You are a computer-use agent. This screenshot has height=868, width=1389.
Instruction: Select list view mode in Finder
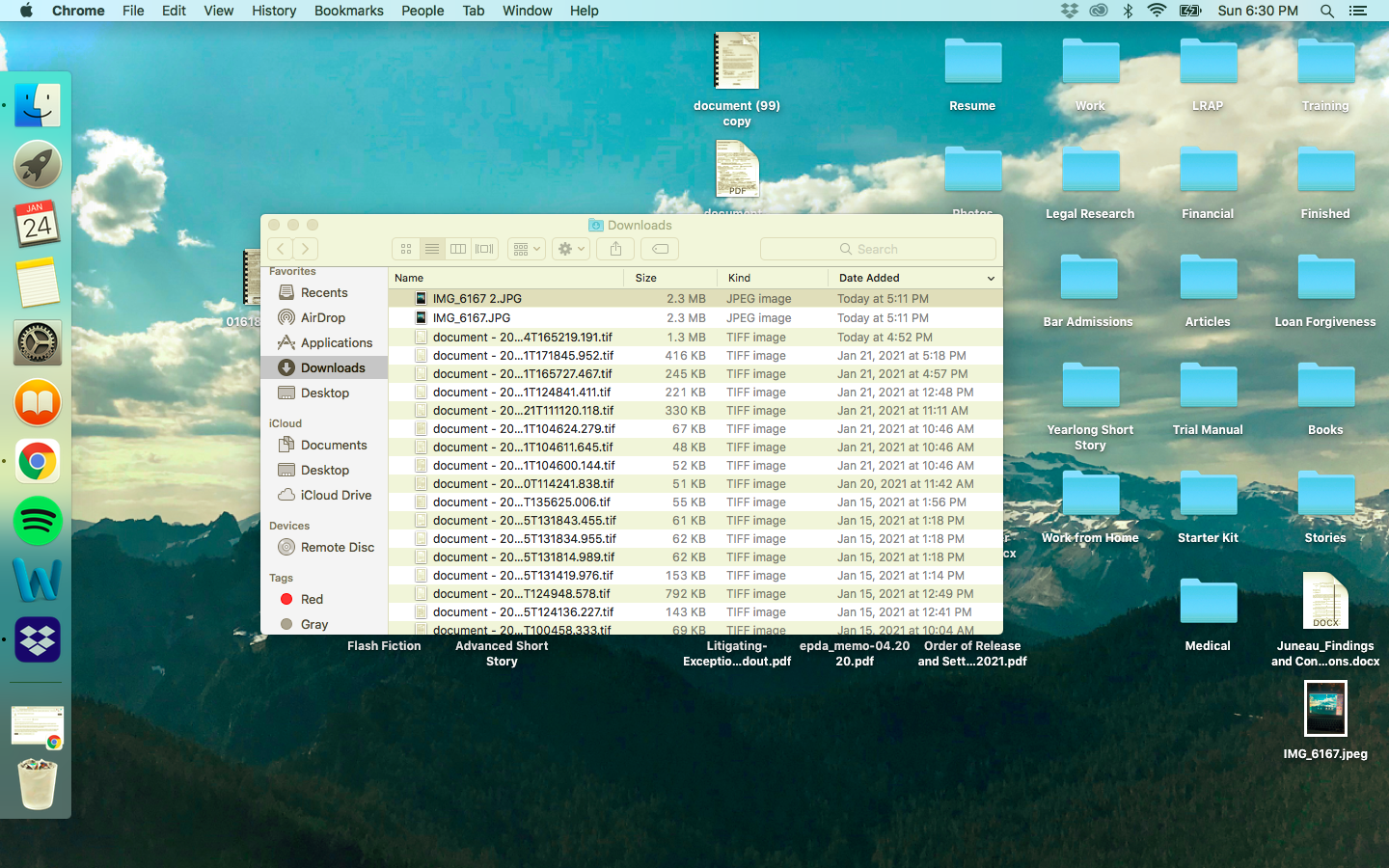[x=432, y=249]
